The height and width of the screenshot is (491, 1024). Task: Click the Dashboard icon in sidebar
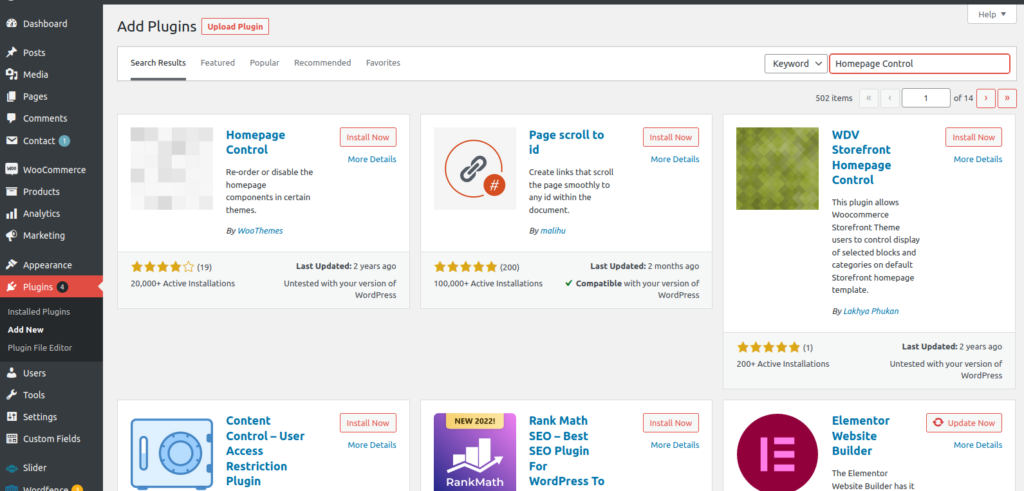point(11,23)
